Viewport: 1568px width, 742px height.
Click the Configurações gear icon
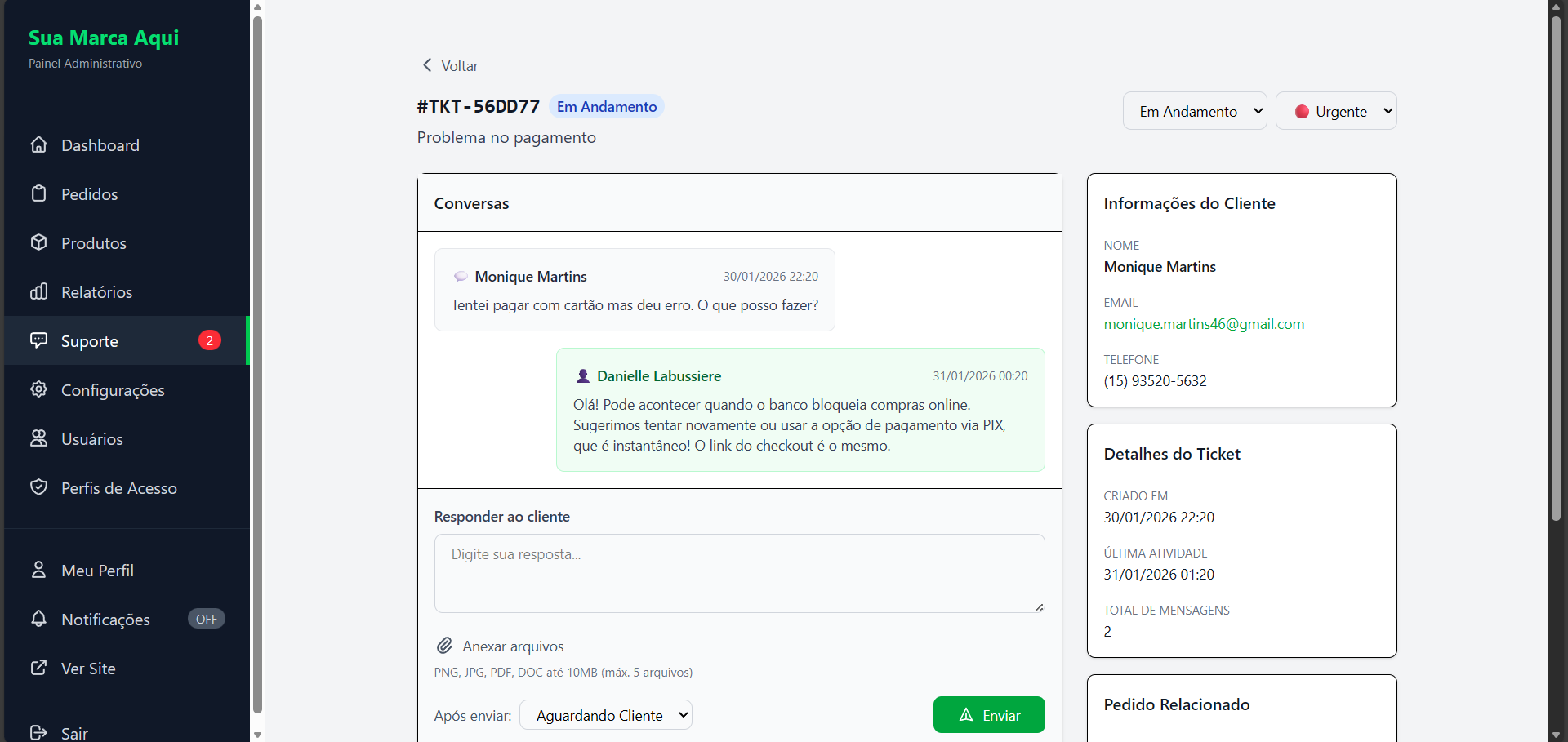[x=38, y=390]
